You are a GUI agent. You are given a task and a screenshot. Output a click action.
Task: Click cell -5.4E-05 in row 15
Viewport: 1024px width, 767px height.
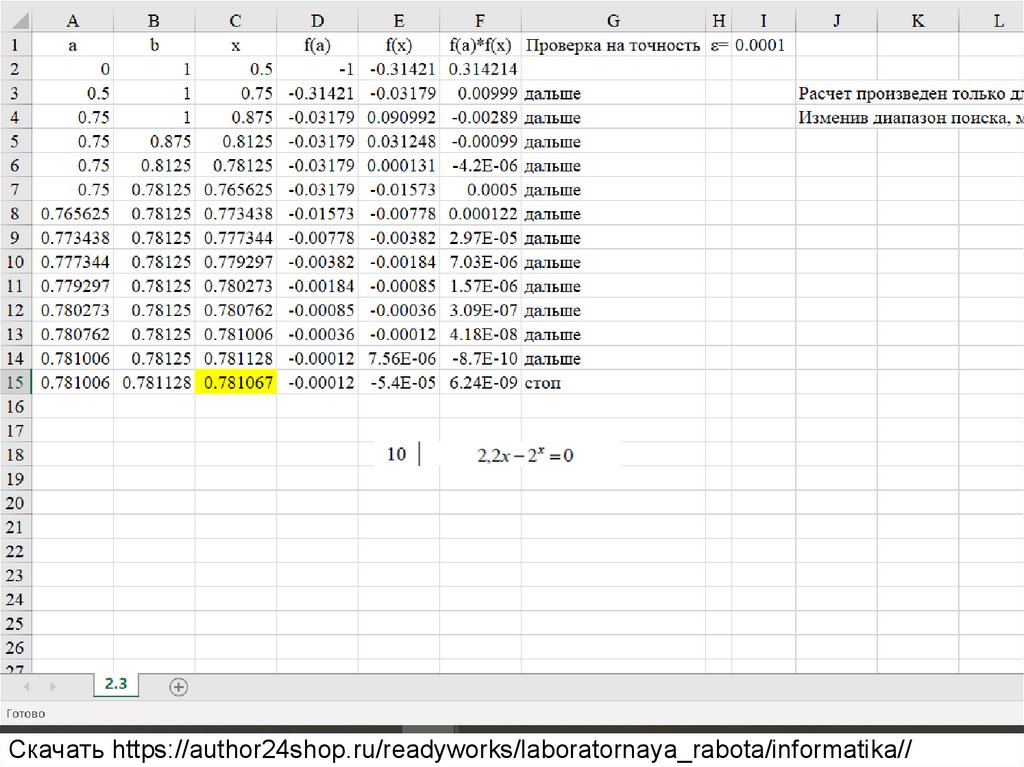click(399, 382)
